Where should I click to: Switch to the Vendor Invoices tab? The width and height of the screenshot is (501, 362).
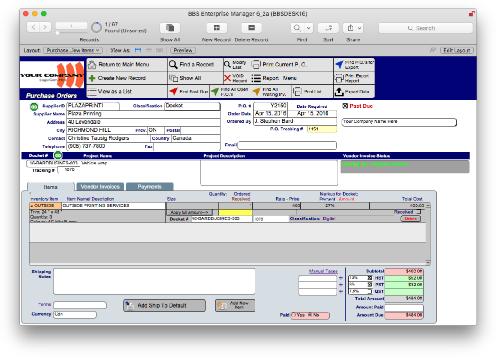[100, 187]
